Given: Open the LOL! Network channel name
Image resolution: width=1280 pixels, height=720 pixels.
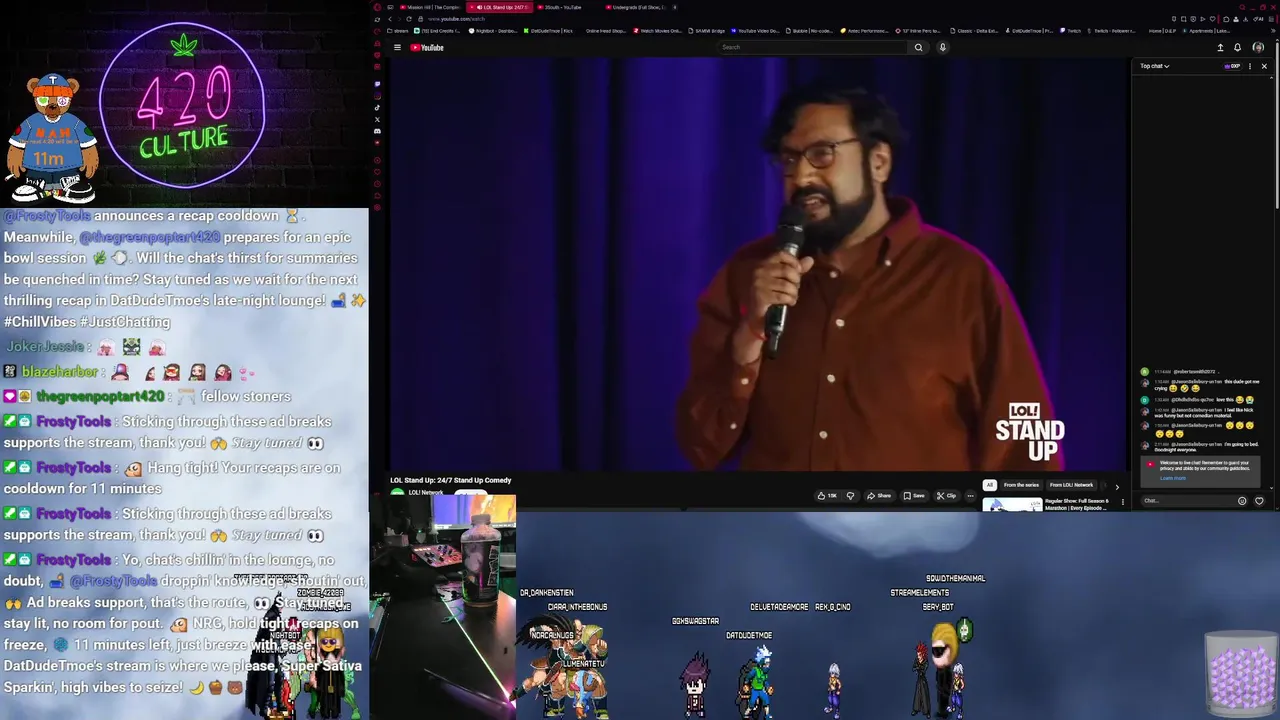Looking at the screenshot, I should (426, 493).
